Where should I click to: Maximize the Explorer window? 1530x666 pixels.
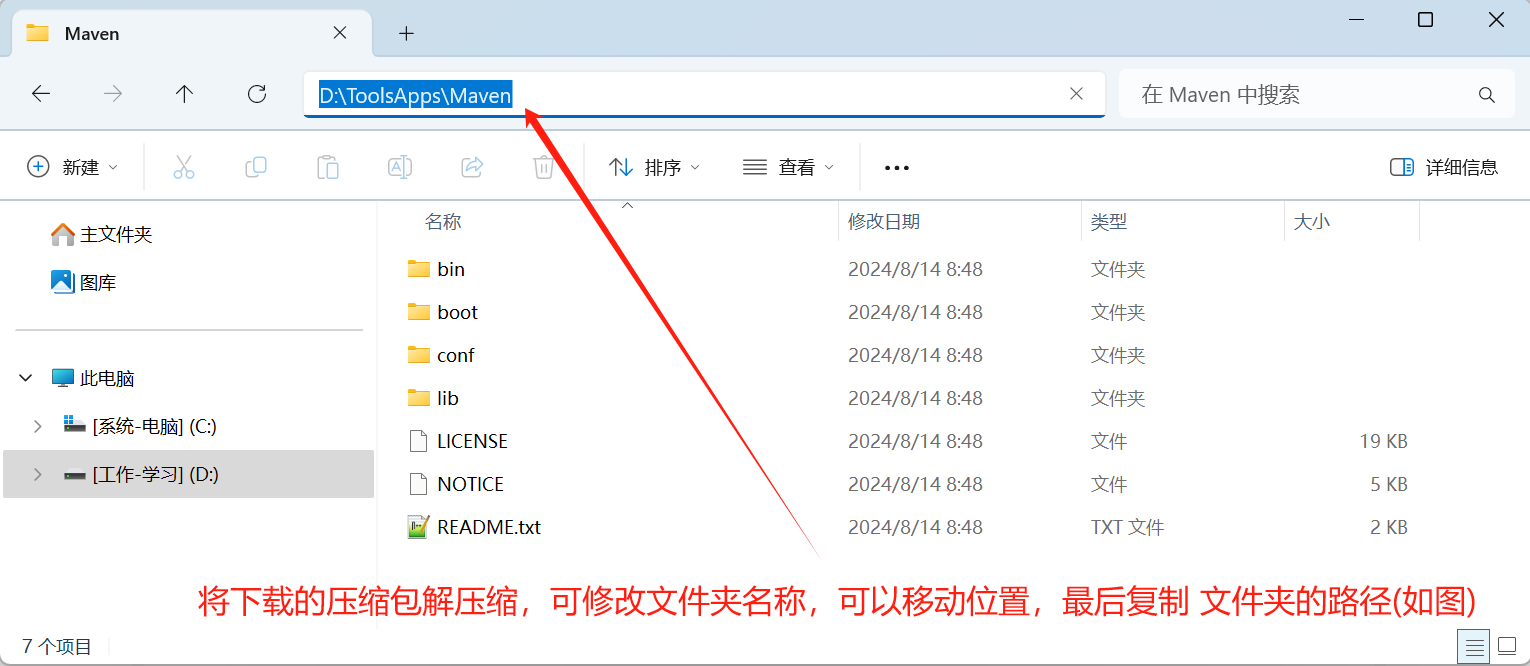1425,19
